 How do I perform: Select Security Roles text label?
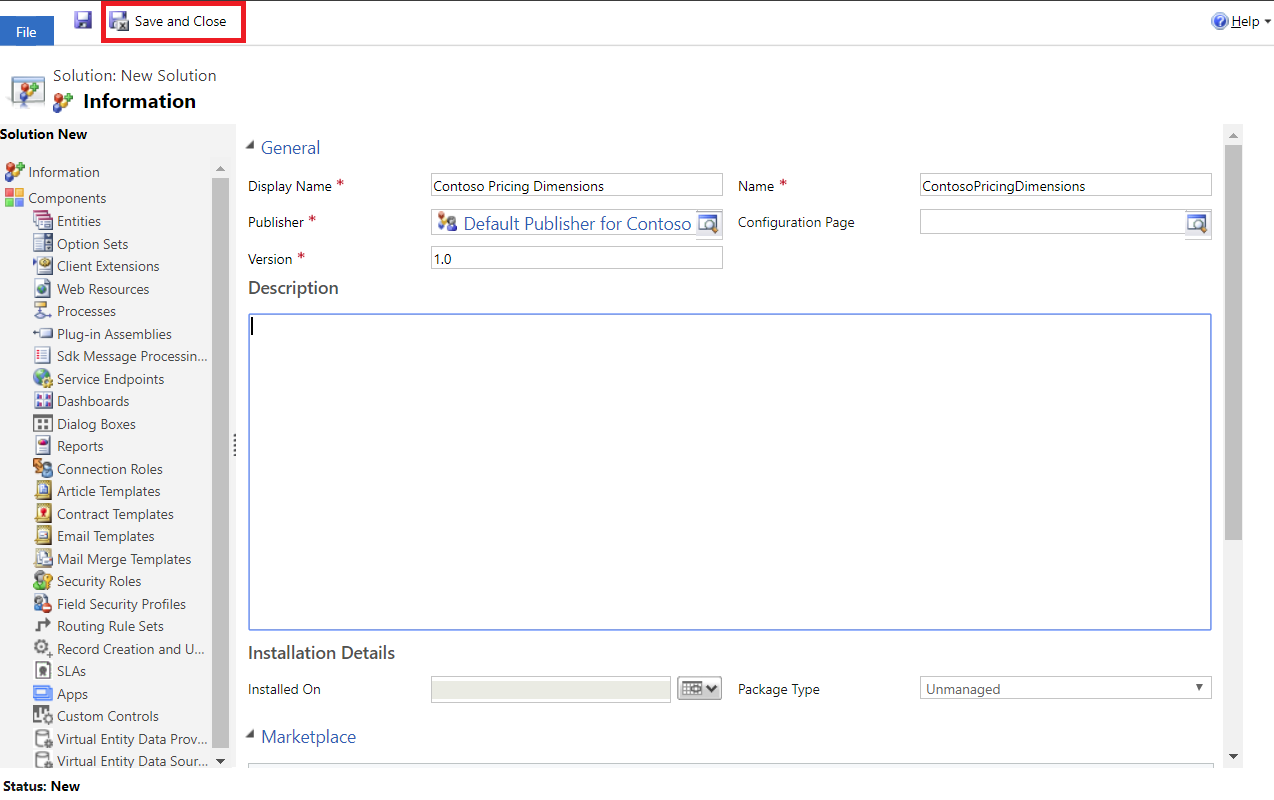(x=99, y=581)
